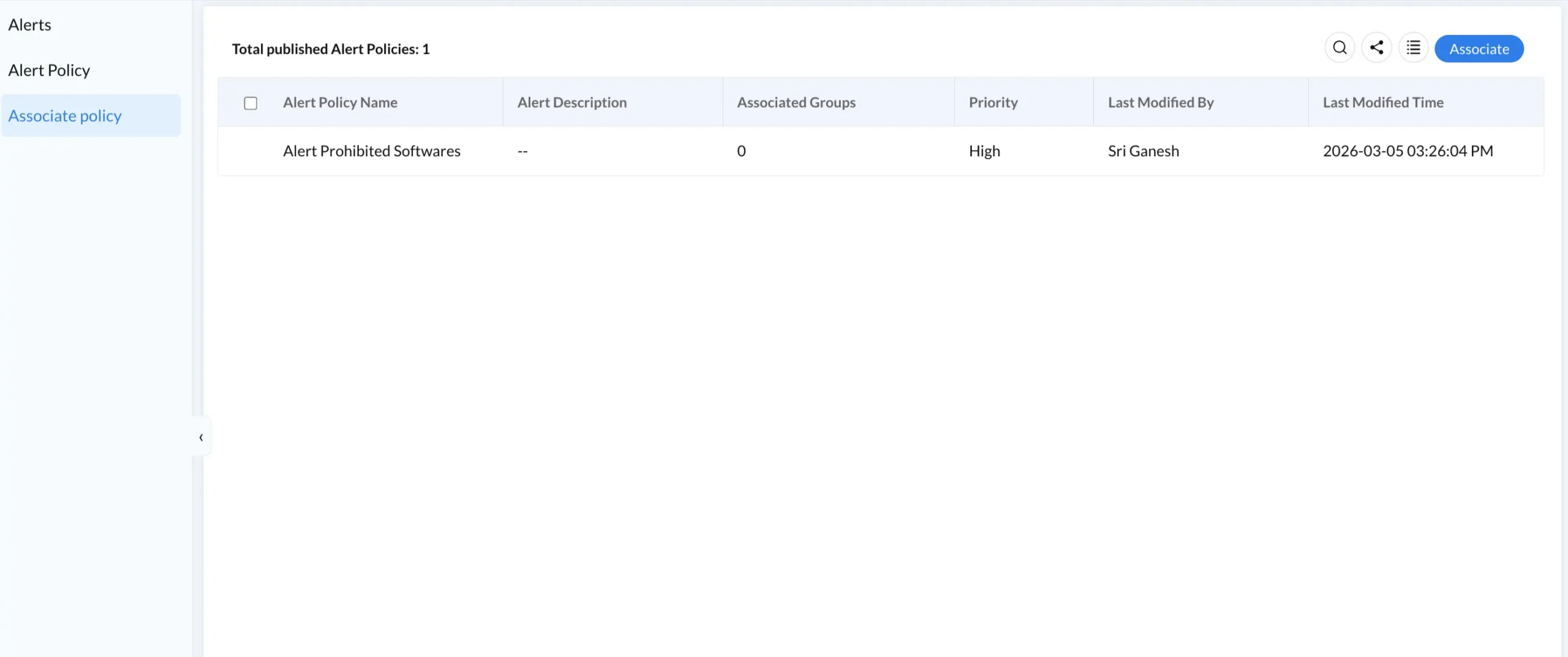This screenshot has width=1568, height=657.
Task: Sort by Alert Policy Name column
Action: pos(339,102)
